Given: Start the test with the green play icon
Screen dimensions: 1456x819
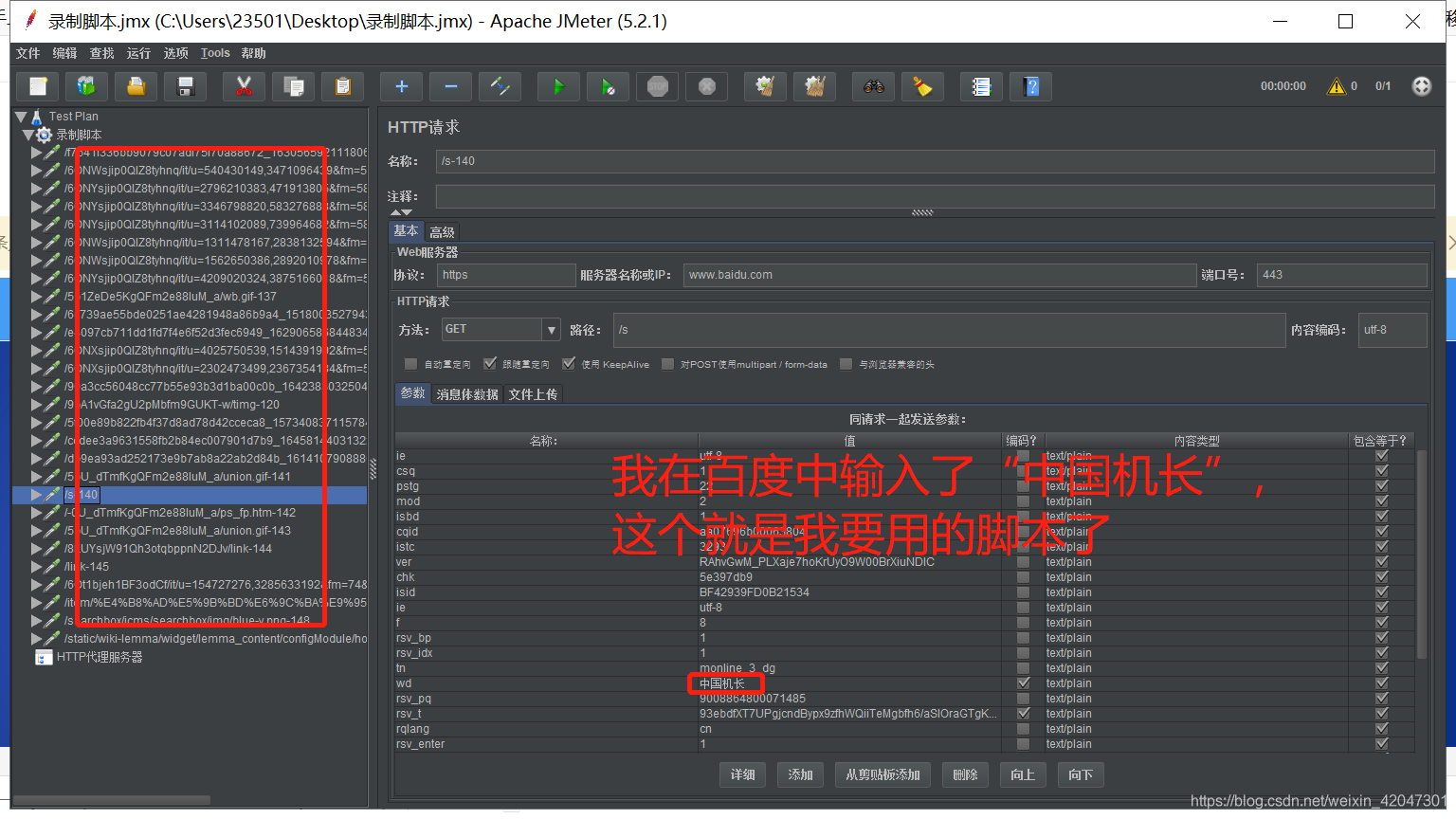Looking at the screenshot, I should point(559,86).
